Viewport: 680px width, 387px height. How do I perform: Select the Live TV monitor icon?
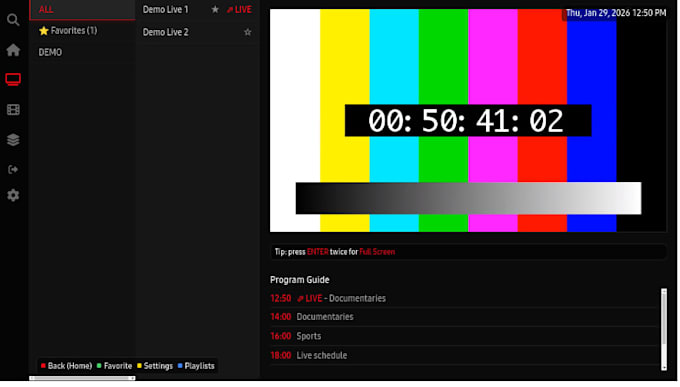point(13,79)
